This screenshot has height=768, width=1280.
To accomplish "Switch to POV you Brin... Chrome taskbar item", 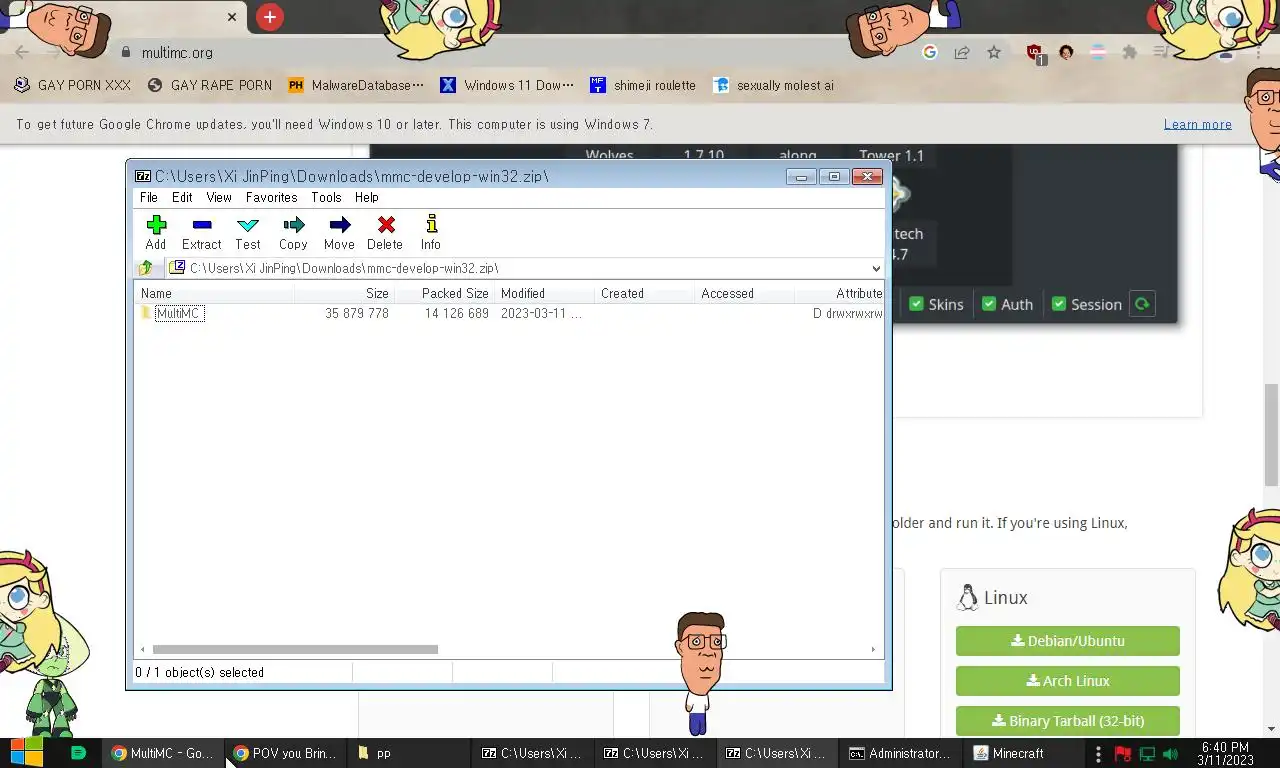I will click(285, 753).
